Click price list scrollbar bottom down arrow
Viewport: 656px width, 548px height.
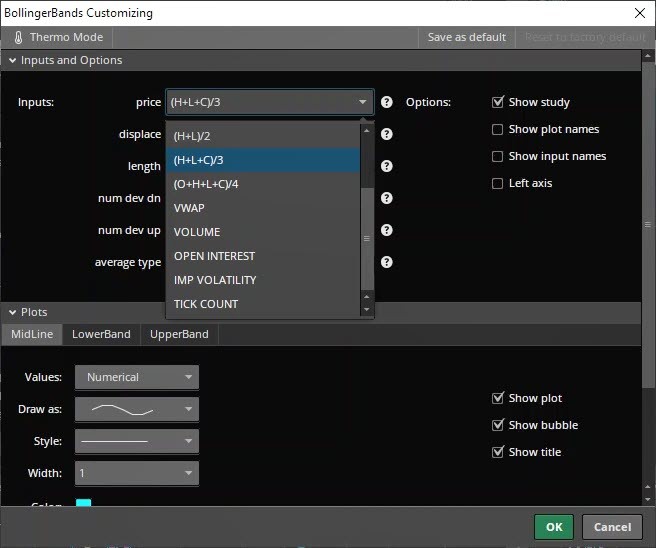click(x=367, y=310)
